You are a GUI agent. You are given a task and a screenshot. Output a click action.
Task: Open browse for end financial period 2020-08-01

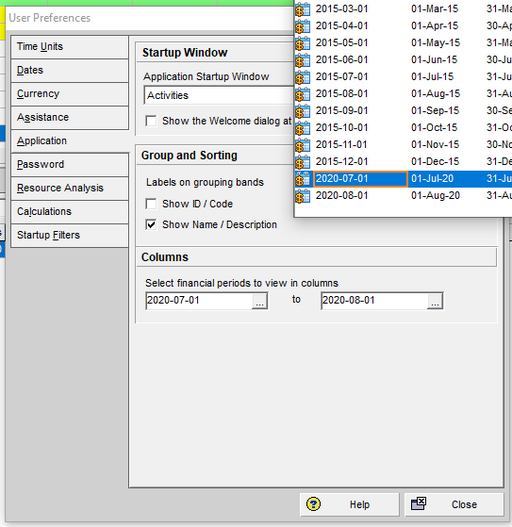[x=435, y=301]
